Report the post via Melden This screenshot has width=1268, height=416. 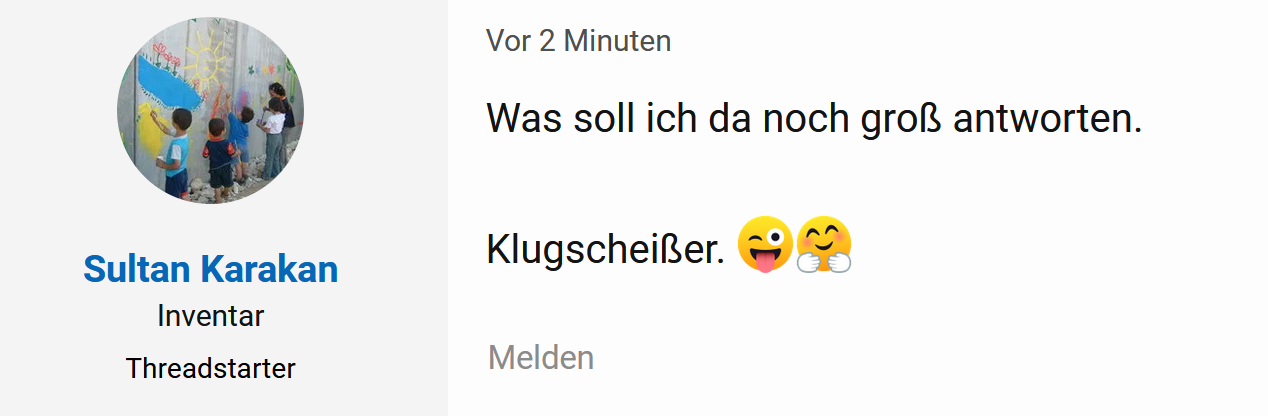(x=541, y=357)
